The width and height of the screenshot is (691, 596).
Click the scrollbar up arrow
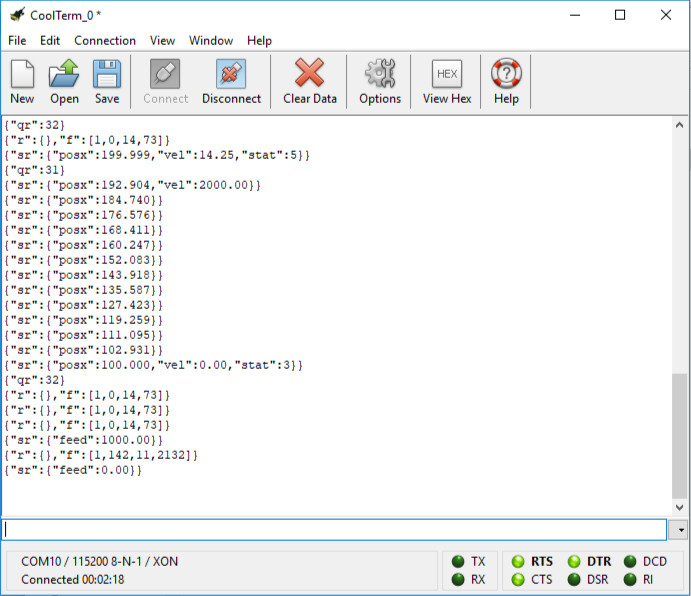coord(679,125)
